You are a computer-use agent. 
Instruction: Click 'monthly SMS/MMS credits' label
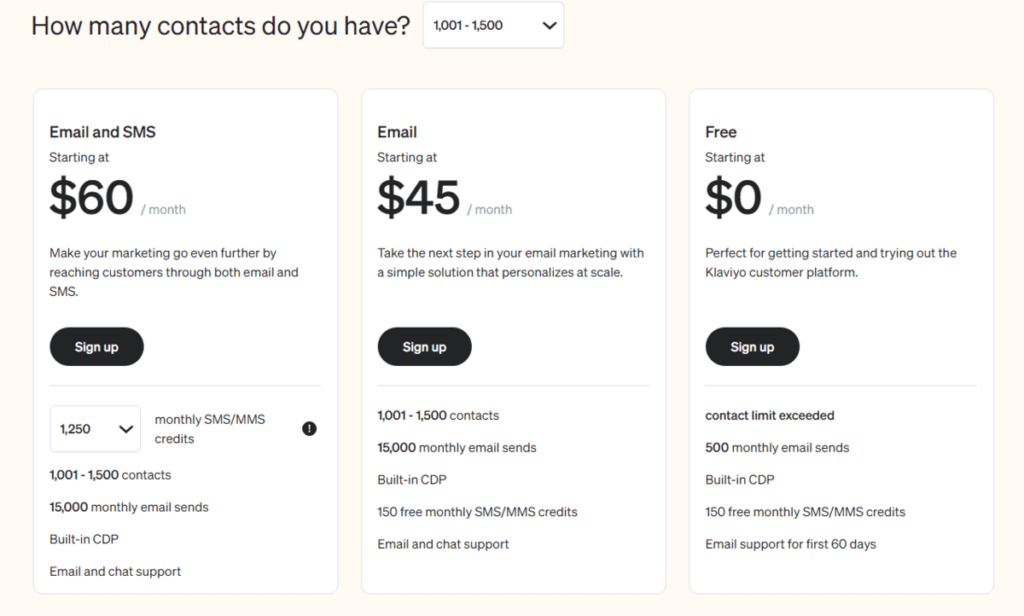(x=210, y=429)
